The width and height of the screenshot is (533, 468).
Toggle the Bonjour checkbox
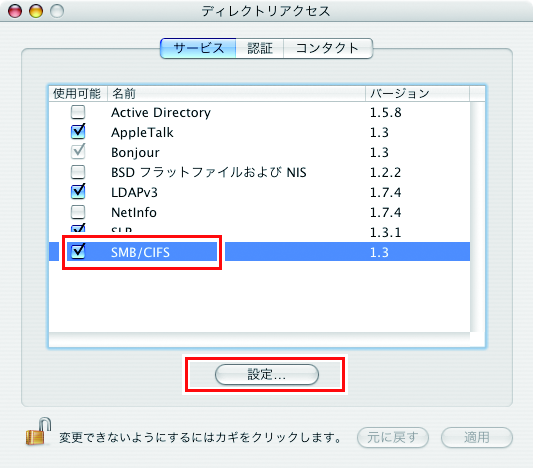(78, 152)
